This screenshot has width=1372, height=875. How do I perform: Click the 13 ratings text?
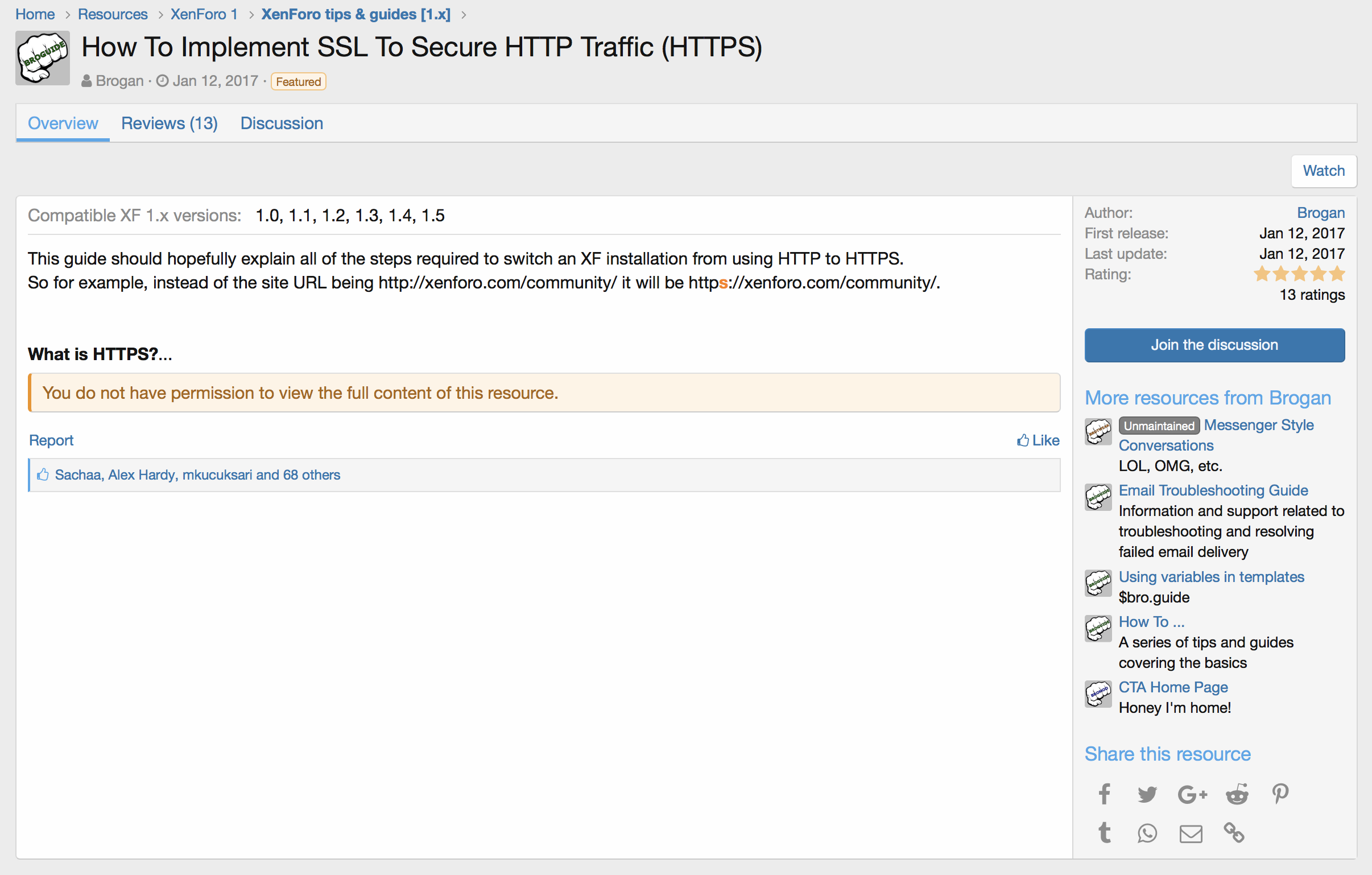(x=1312, y=295)
